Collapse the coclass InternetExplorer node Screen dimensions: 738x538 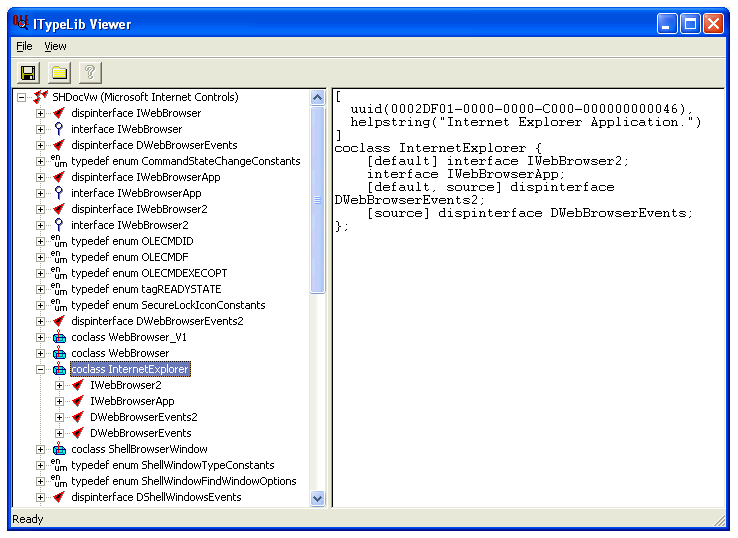[41, 369]
